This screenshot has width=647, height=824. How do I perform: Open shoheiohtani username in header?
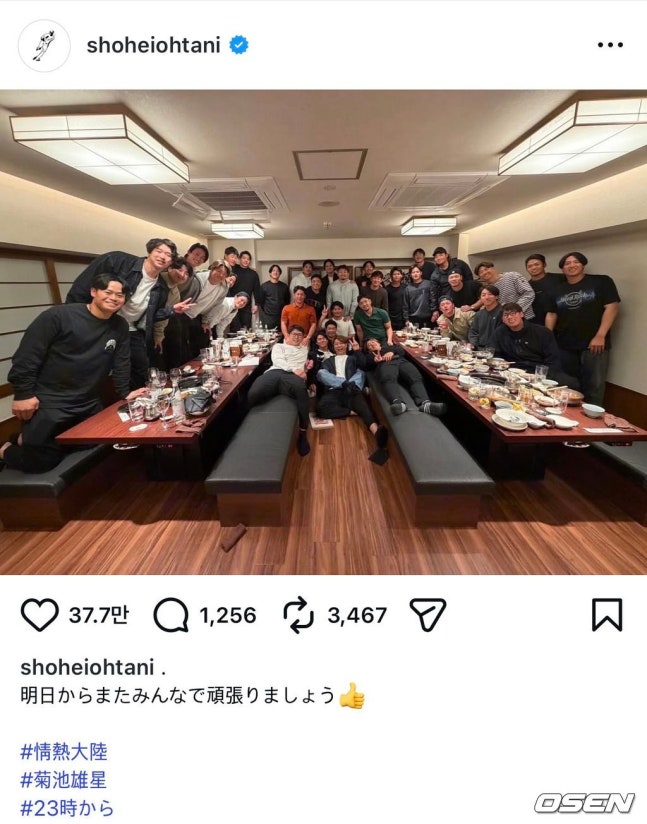tap(153, 46)
